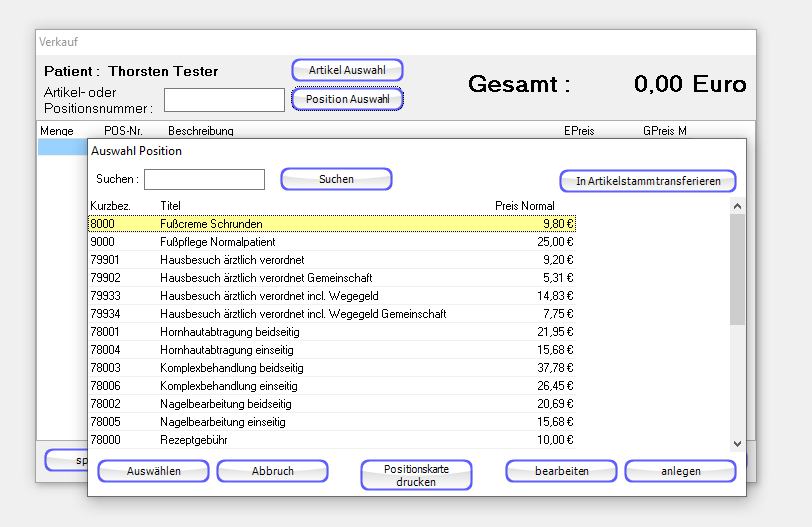Open the Artikel Auswahl dialog
Screen dimensions: 812x527
point(347,70)
